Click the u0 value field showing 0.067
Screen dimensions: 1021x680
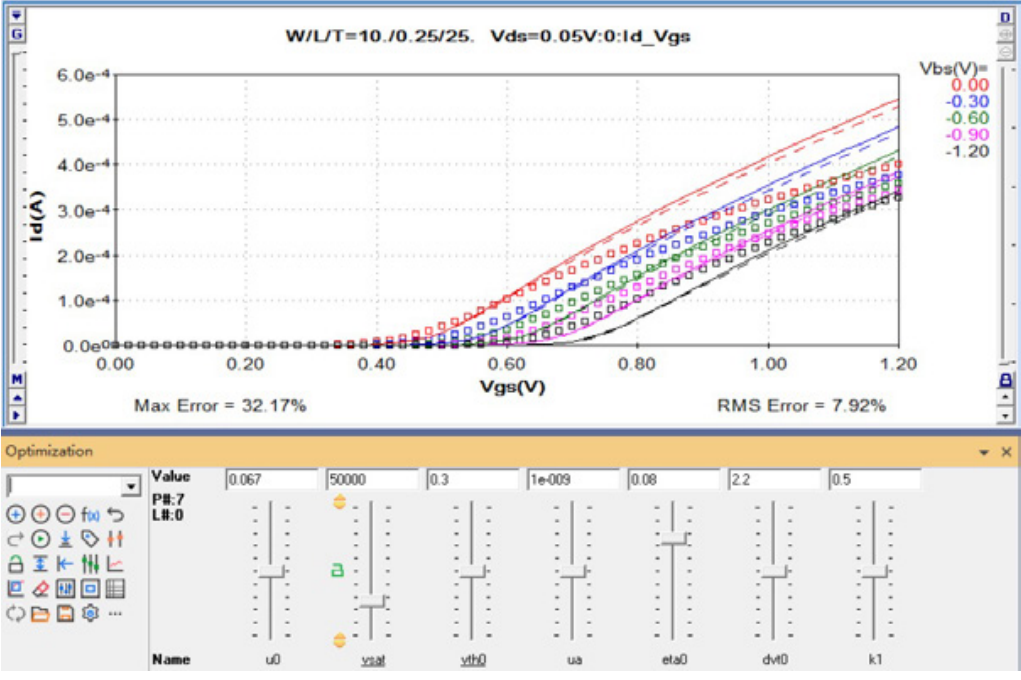[x=271, y=479]
